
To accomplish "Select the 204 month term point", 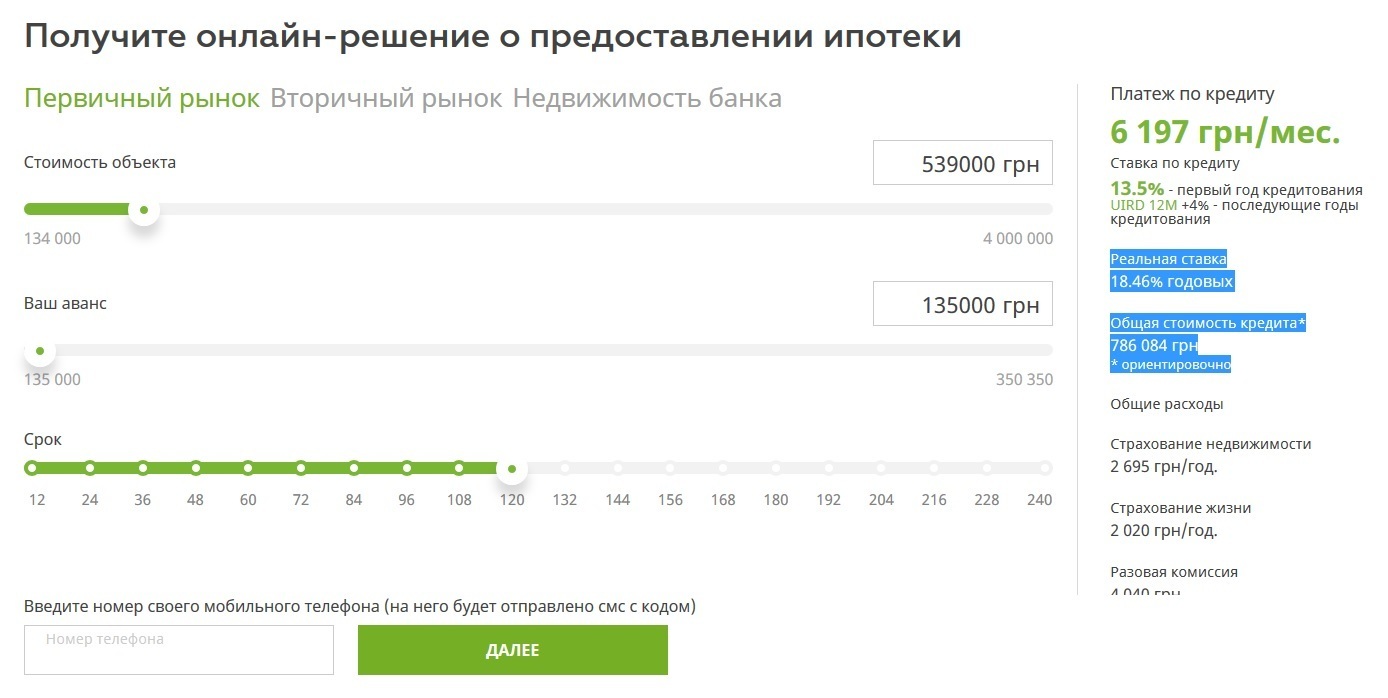I will 881,468.
